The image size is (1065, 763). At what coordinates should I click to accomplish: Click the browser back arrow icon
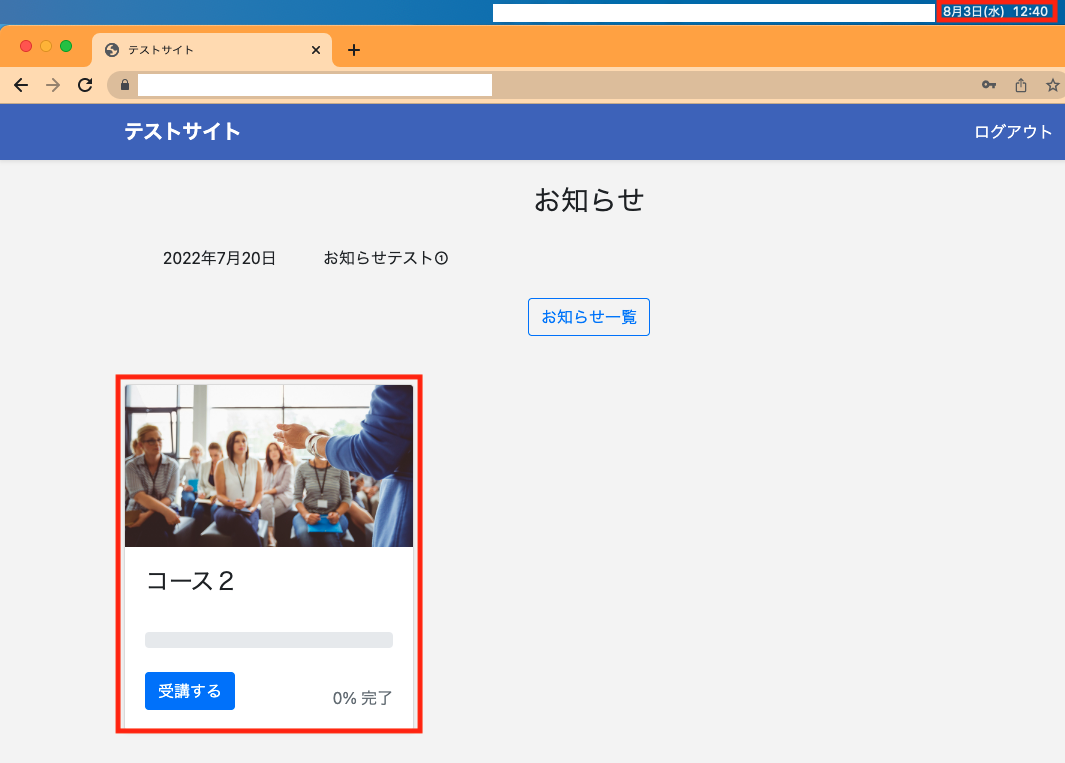point(21,86)
